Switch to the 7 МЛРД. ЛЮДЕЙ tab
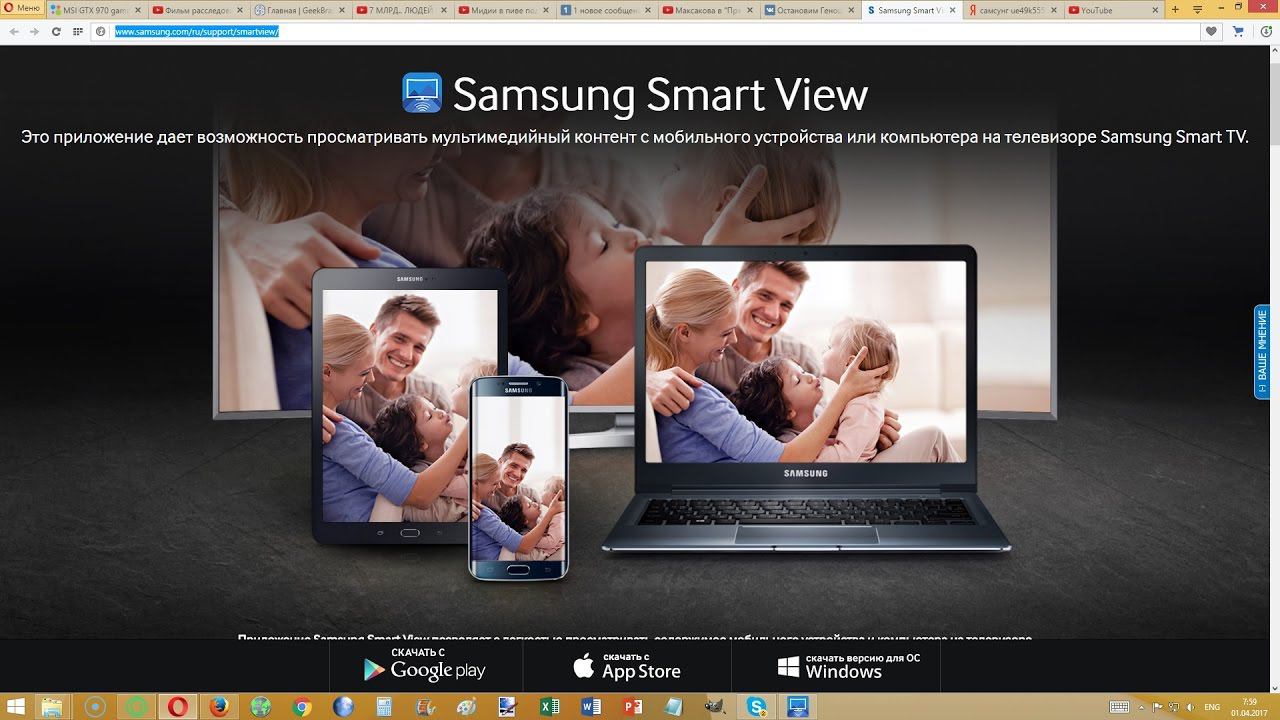The height and width of the screenshot is (720, 1280). tap(402, 10)
